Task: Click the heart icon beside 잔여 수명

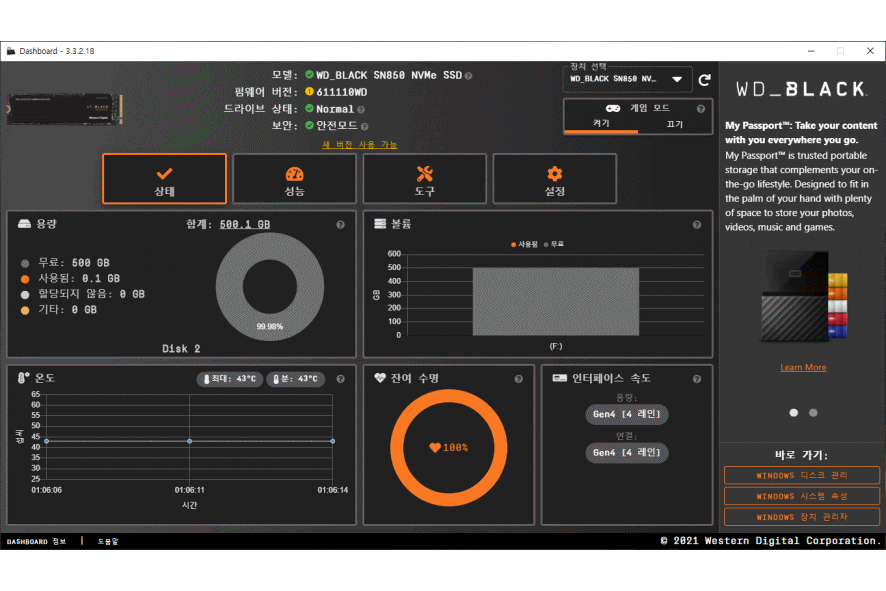Action: pos(380,378)
